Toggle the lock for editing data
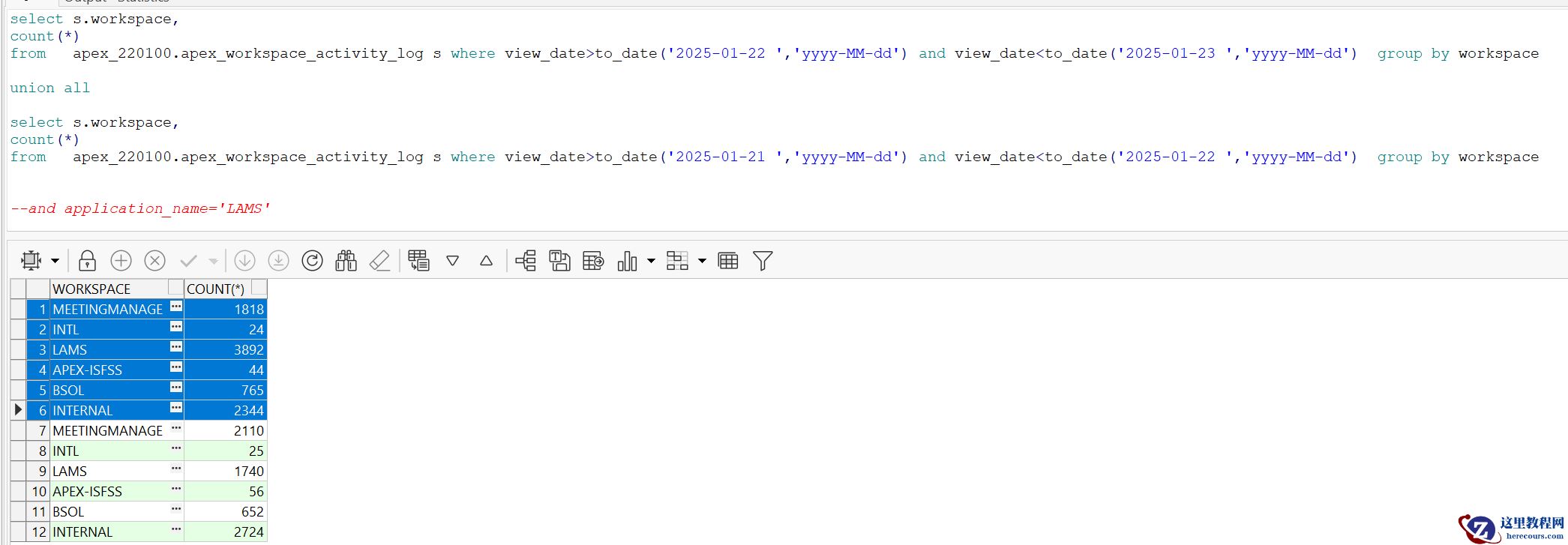This screenshot has height=545, width=1568. click(x=87, y=261)
